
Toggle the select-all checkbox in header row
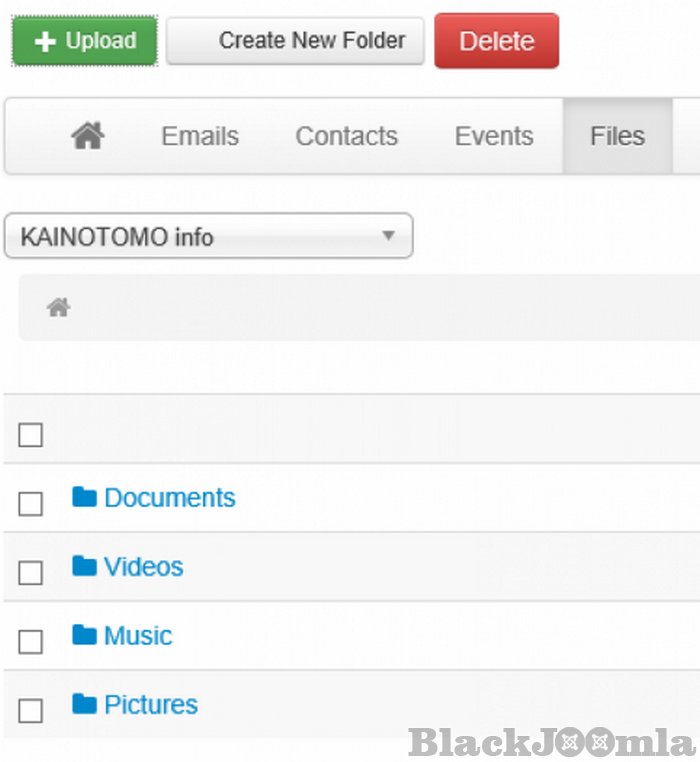point(31,435)
